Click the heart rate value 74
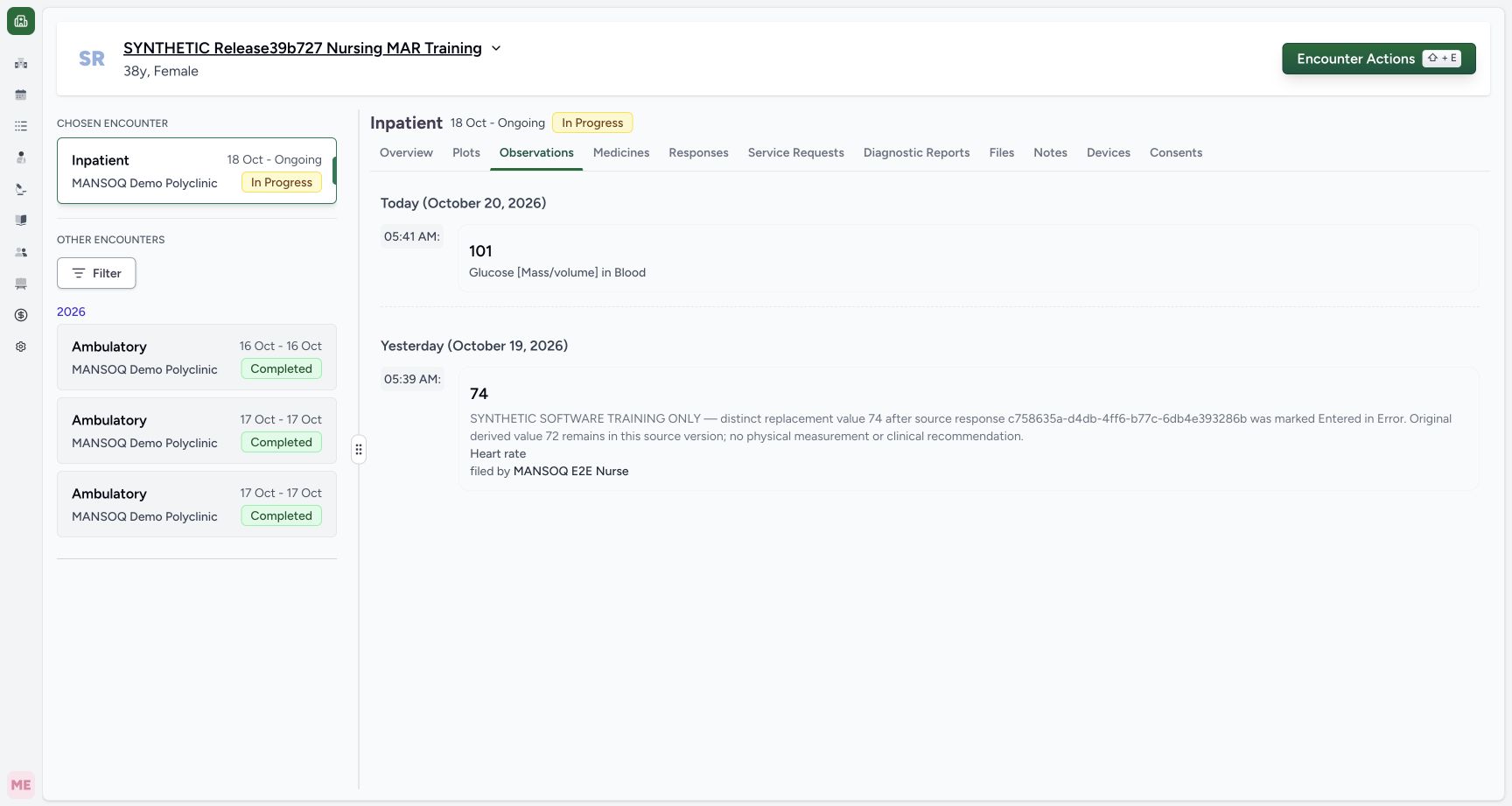 (x=479, y=394)
